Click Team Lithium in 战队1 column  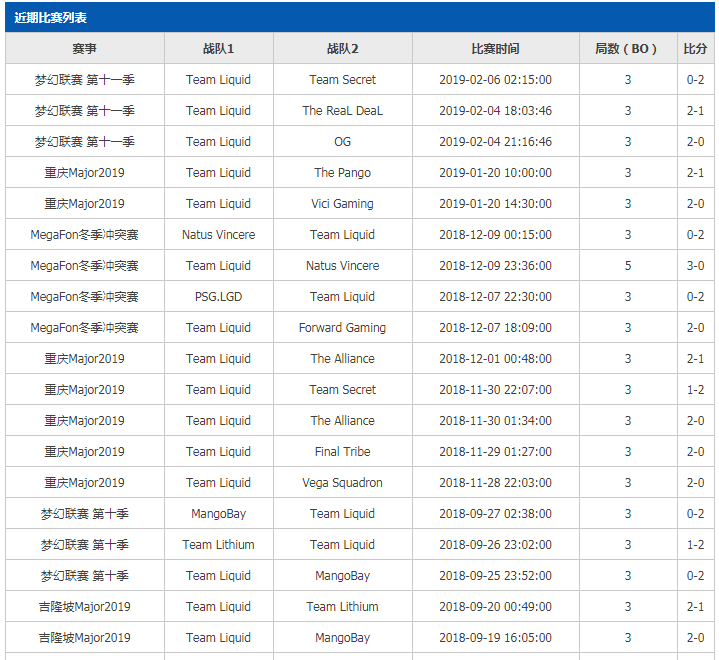pos(218,545)
